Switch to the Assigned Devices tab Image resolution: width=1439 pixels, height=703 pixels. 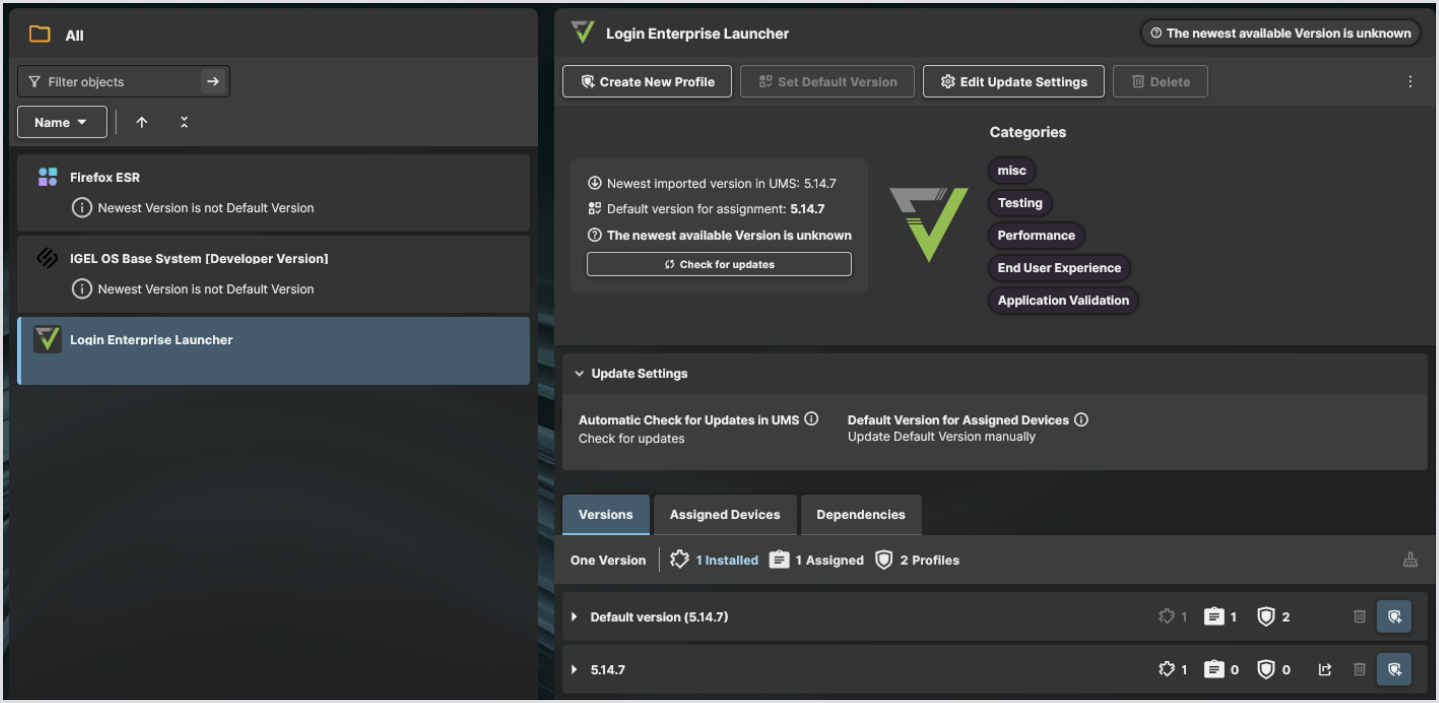coord(724,515)
